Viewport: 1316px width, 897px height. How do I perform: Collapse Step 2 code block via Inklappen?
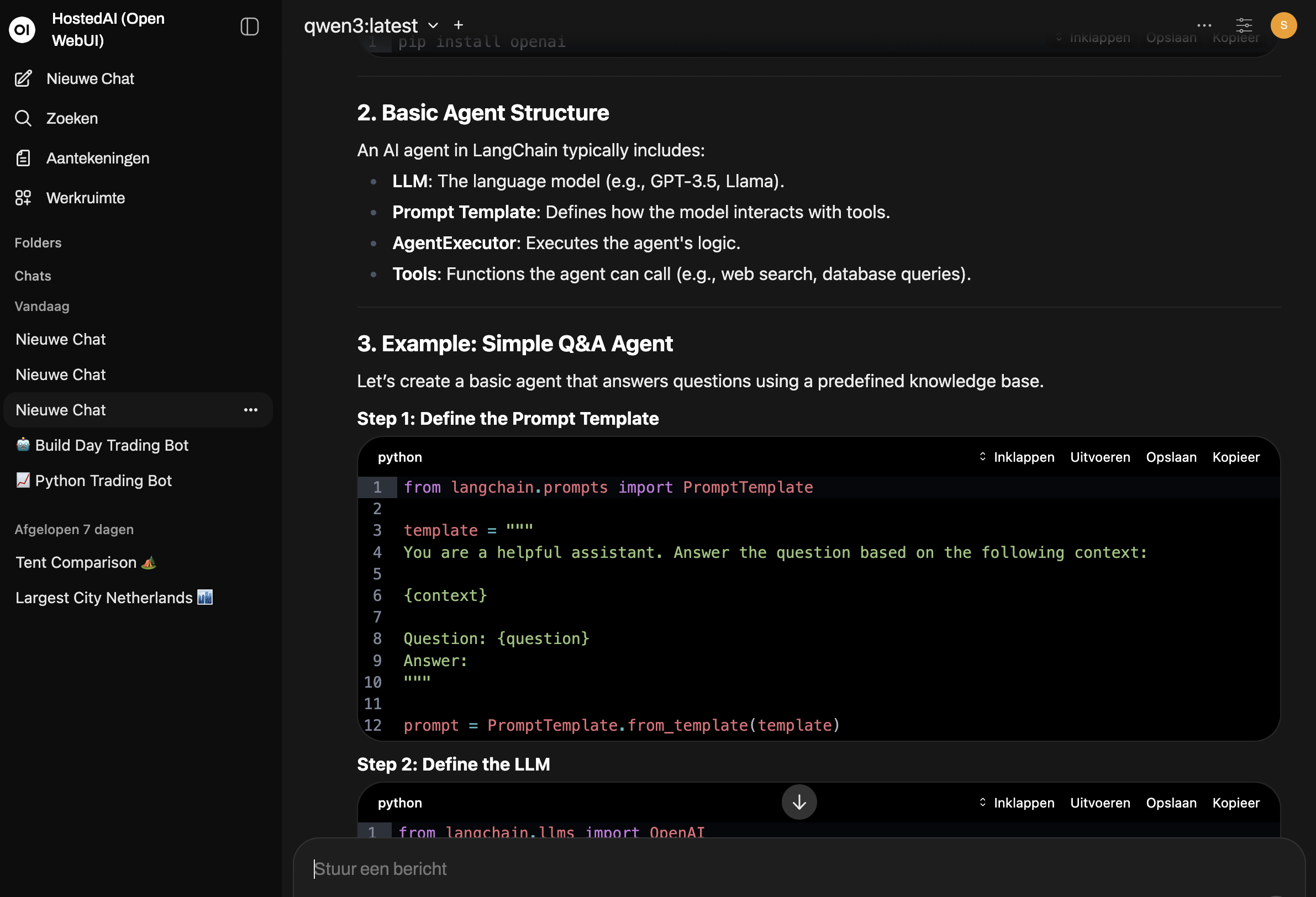pos(1017,803)
